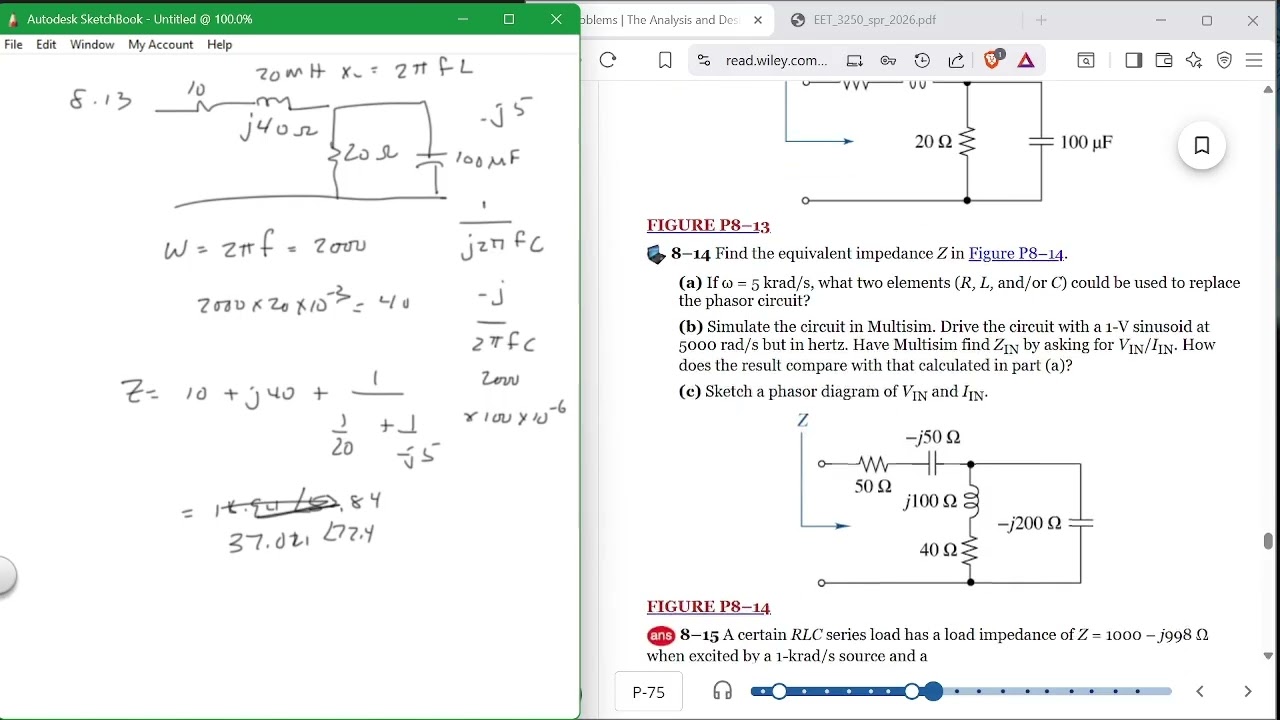Go to the previous page with left chevron
Image resolution: width=1280 pixels, height=720 pixels.
pos(1200,691)
